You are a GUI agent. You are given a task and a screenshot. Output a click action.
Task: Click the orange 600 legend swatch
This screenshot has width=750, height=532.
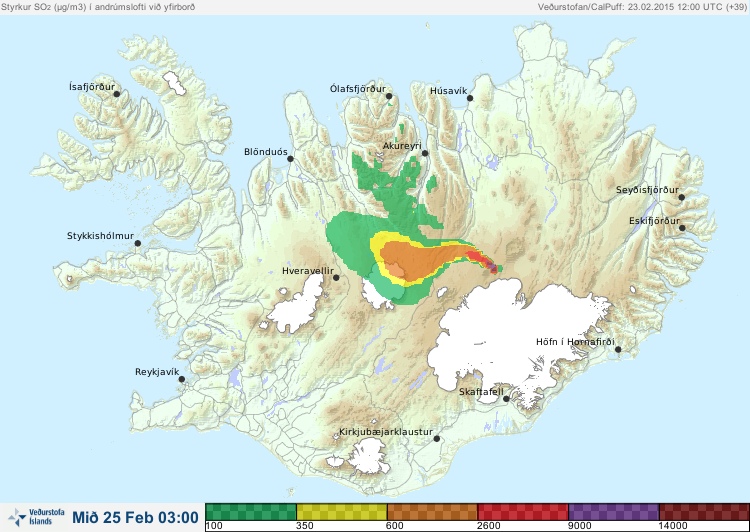(x=432, y=512)
